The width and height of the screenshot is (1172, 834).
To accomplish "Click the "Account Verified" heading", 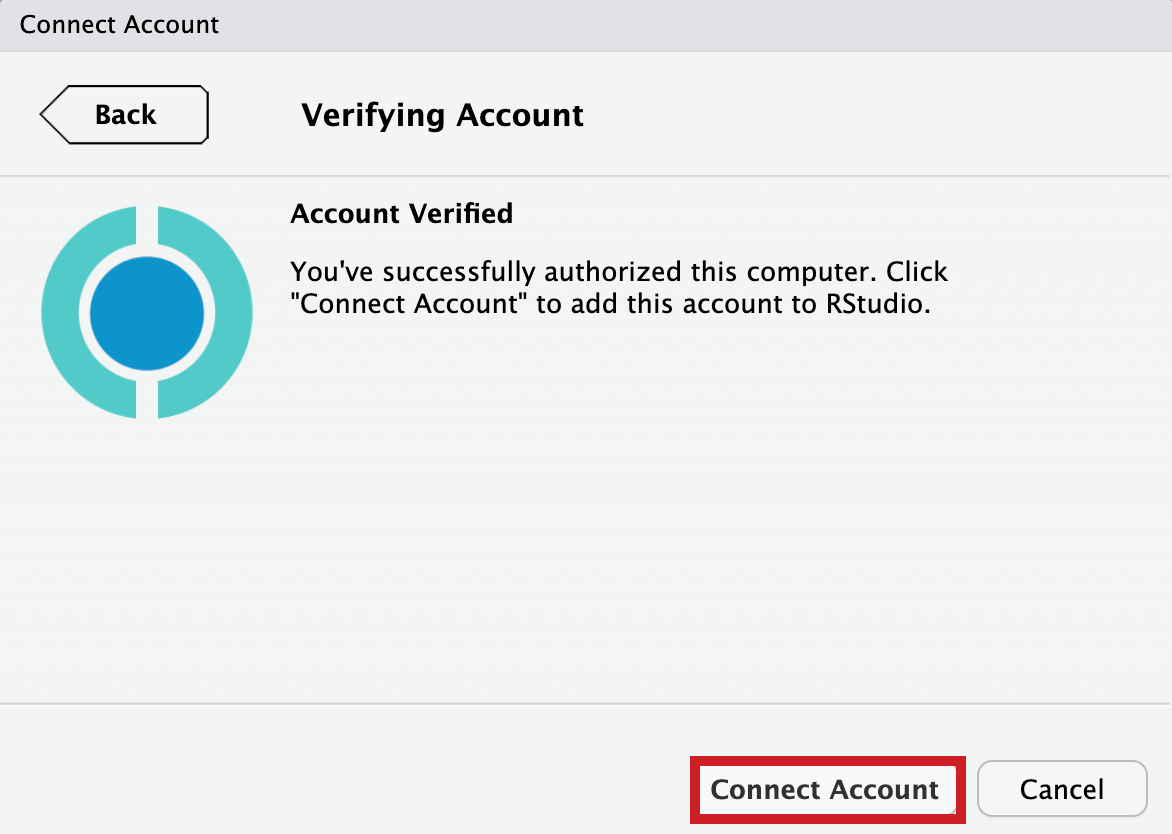I will pyautogui.click(x=401, y=213).
